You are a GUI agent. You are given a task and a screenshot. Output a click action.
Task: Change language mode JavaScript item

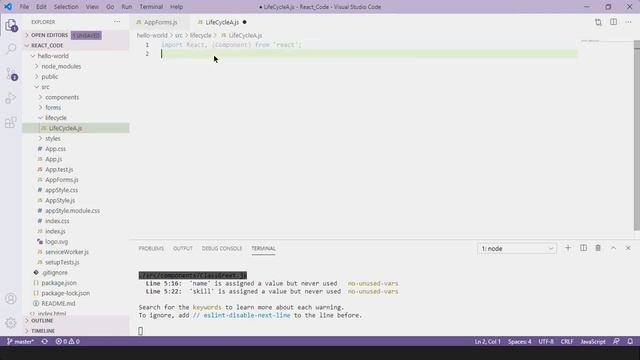pyautogui.click(x=593, y=341)
